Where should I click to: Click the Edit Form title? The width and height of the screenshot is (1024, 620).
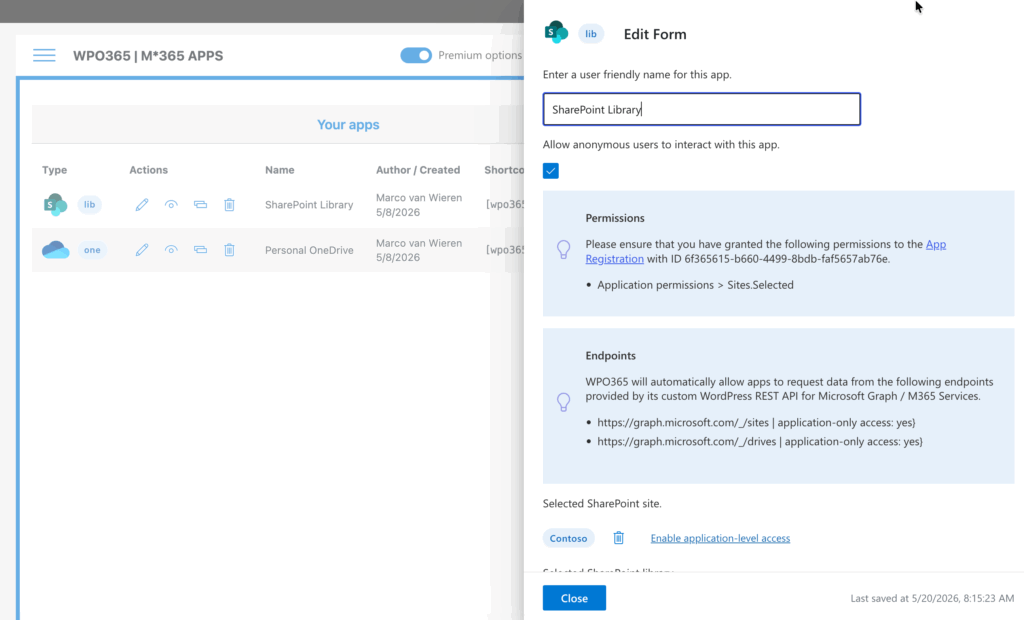click(655, 34)
